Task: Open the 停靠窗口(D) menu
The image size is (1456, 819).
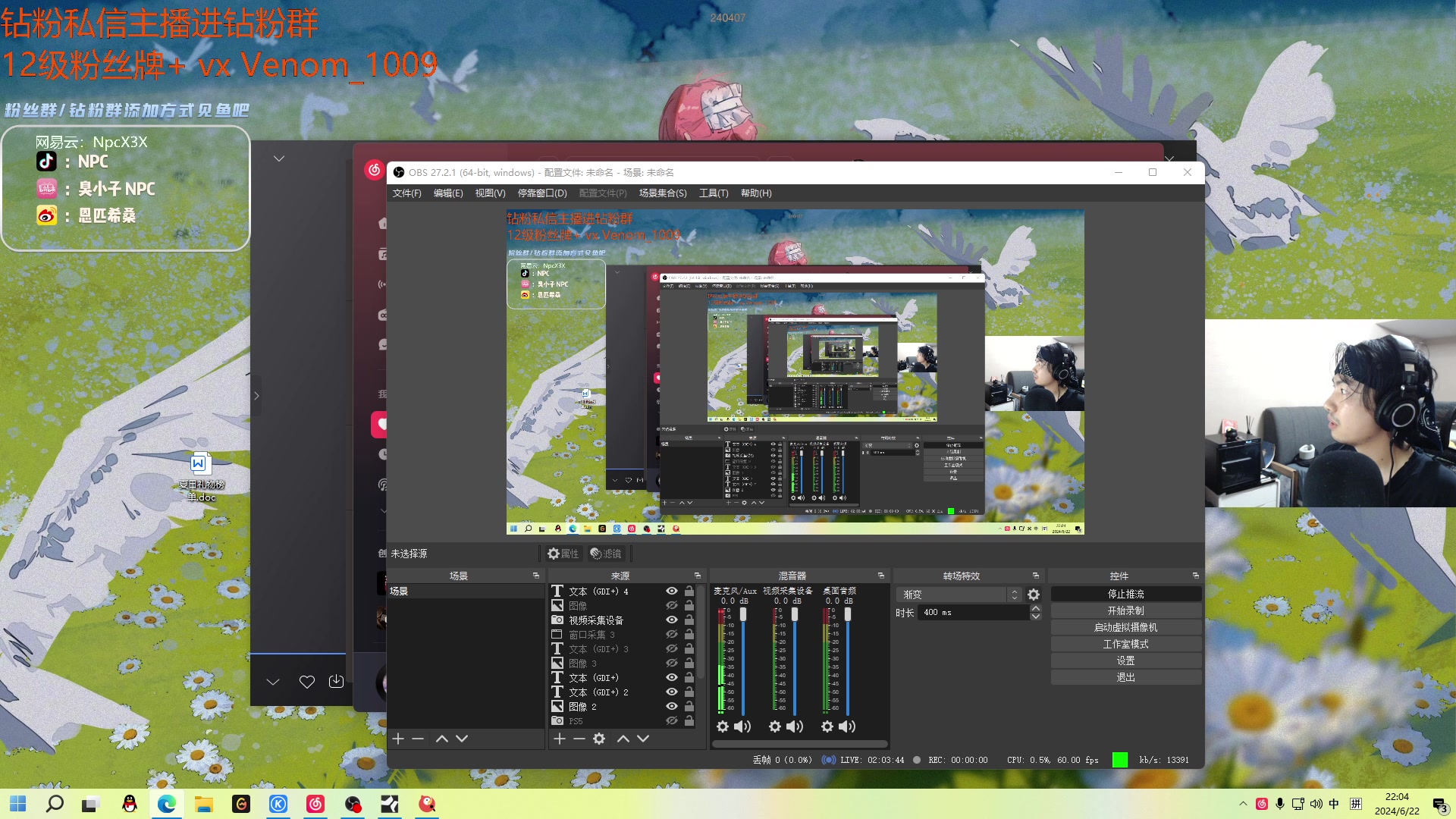Action: (x=542, y=193)
